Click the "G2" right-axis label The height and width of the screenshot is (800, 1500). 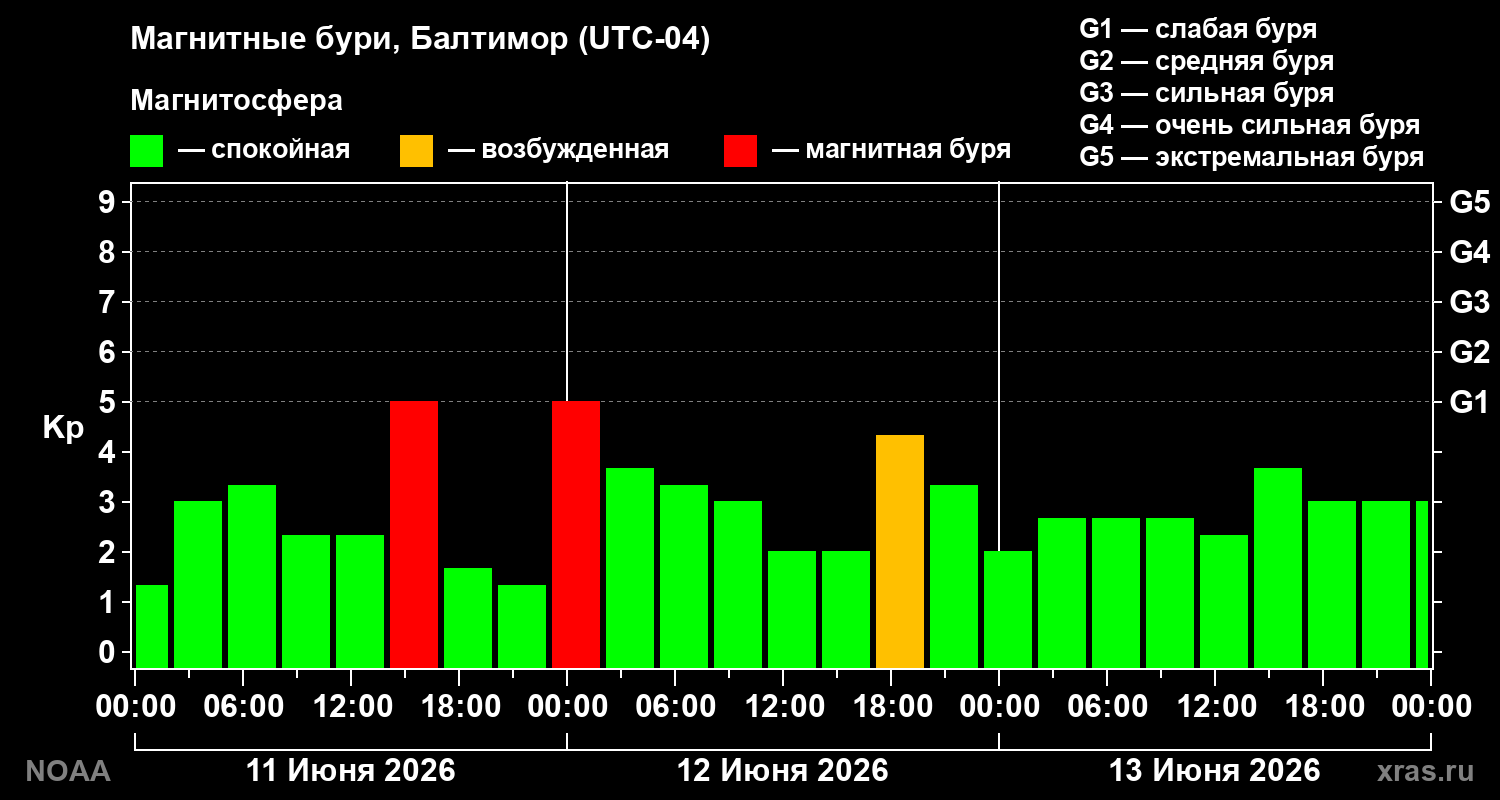(x=1469, y=352)
